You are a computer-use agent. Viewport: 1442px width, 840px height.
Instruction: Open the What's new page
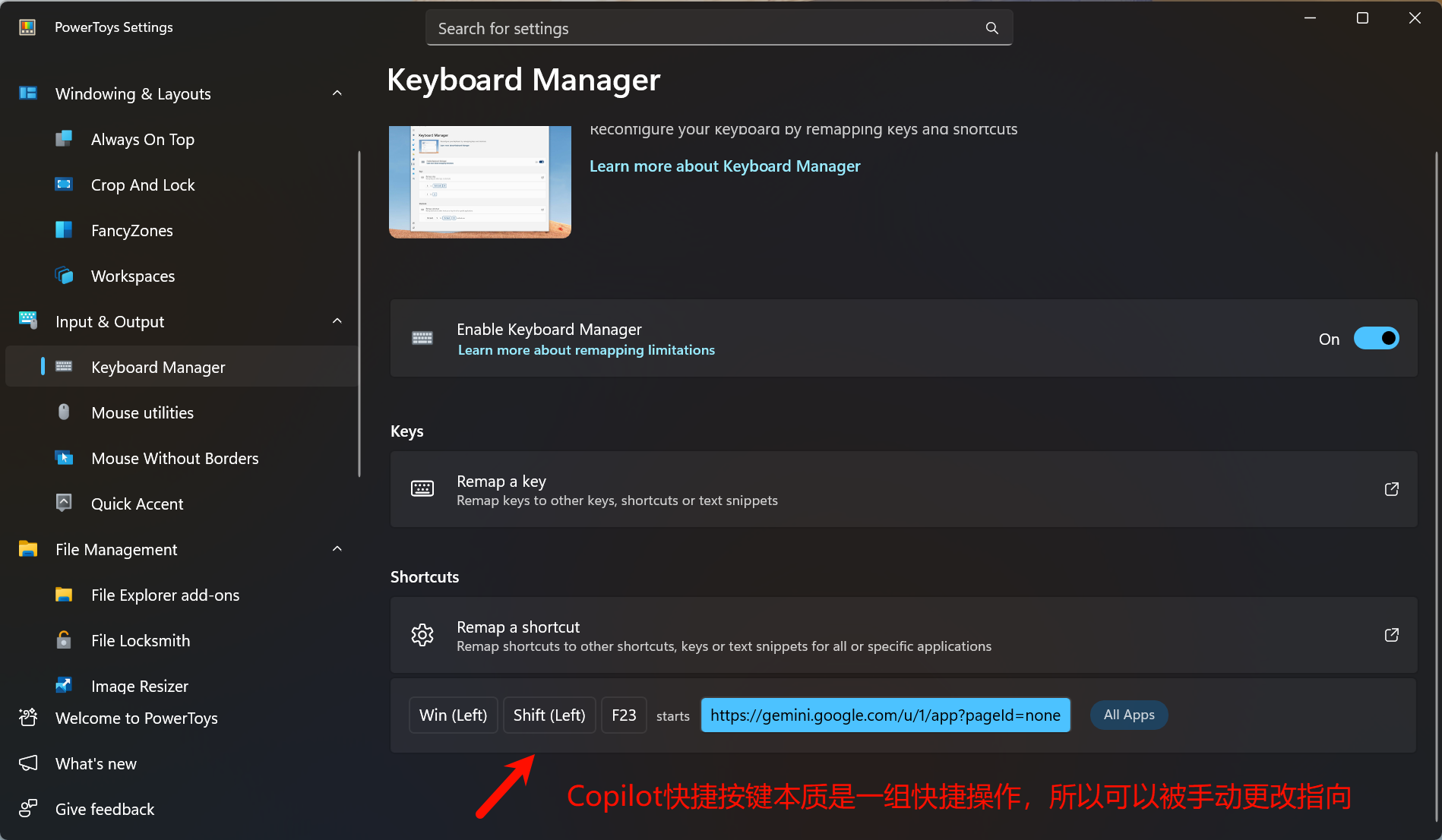(96, 764)
